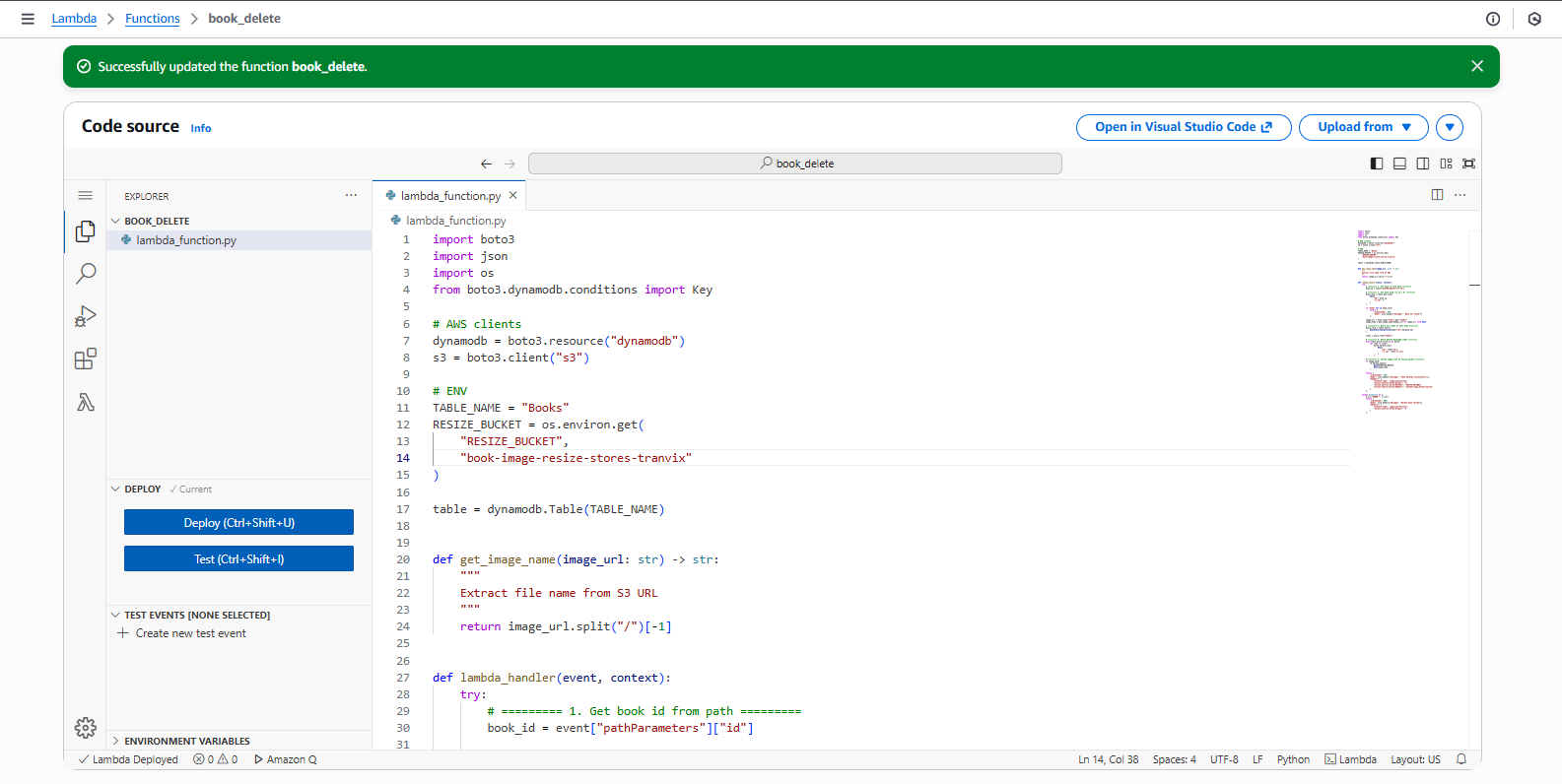Open Amazon Q in the status bar
Viewport: 1562px width, 784px height.
tap(286, 759)
